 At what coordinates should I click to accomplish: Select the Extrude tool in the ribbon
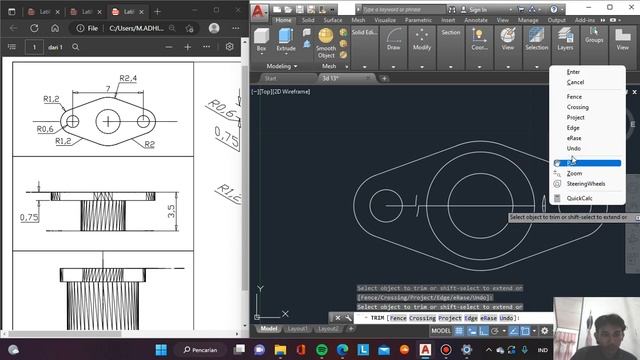point(286,40)
